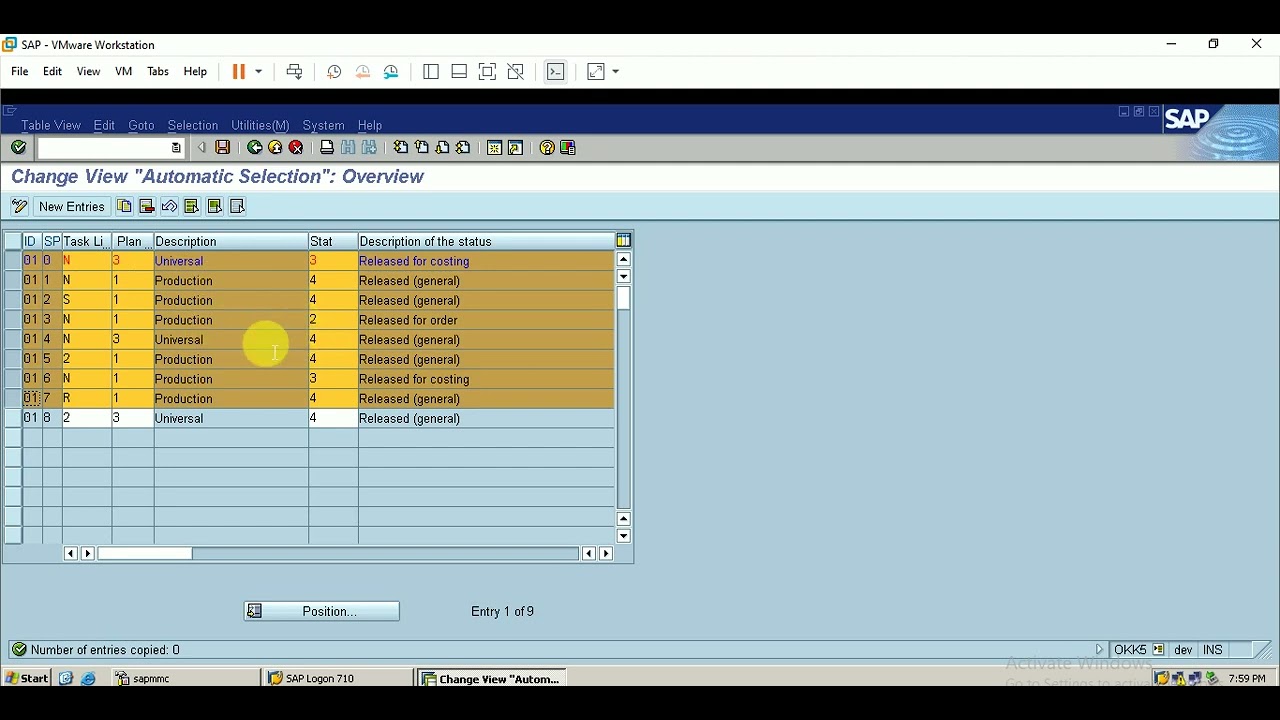Click the Deselect All icon
Viewport: 1280px width, 720px height.
pyautogui.click(x=237, y=207)
